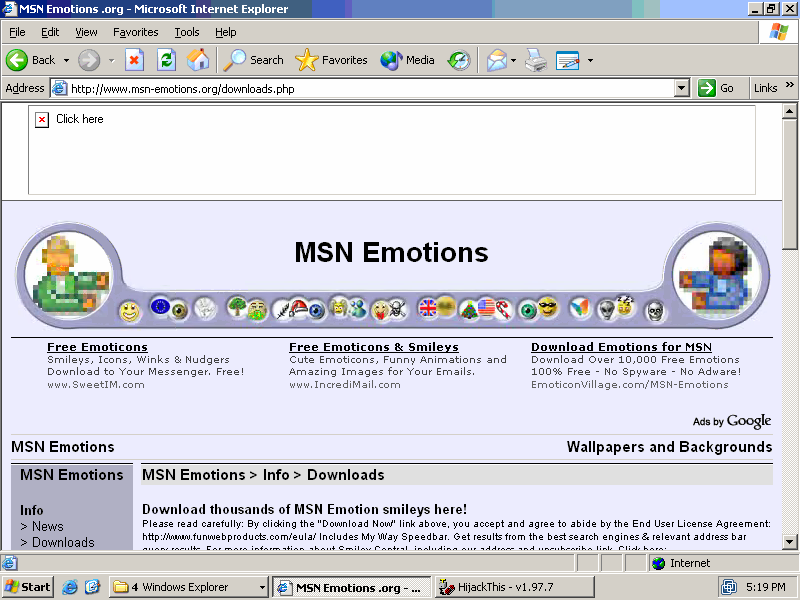This screenshot has width=800, height=600.
Task: Click the www.IncrediMail.com ad URL
Action: (345, 385)
